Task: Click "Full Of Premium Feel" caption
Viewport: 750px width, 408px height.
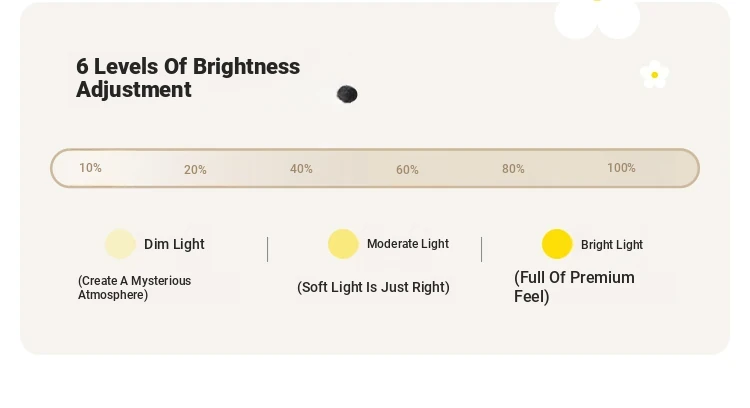Action: [x=574, y=287]
